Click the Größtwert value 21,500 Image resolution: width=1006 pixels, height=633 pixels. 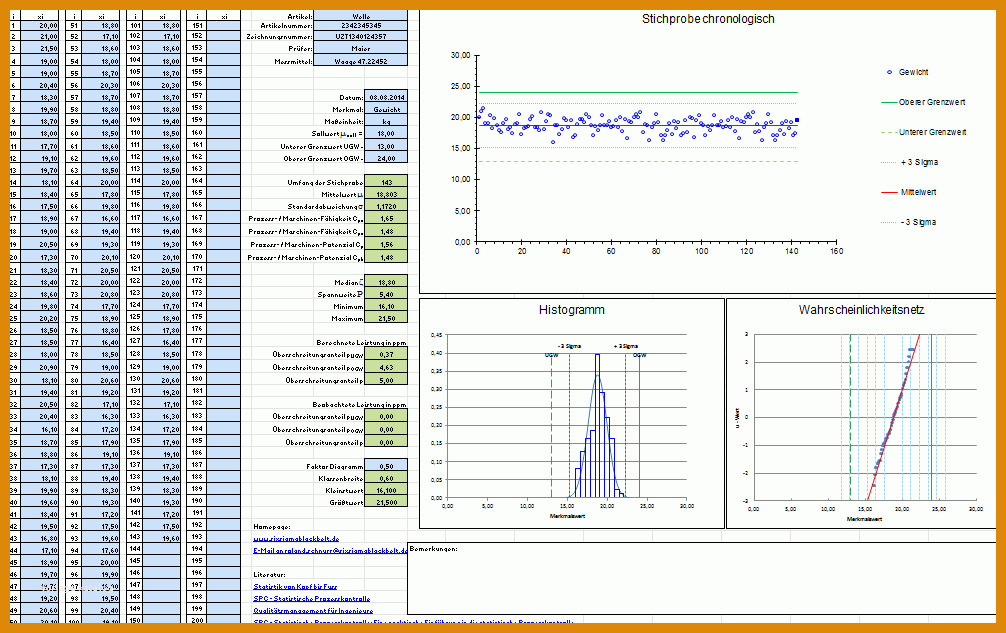pos(386,502)
